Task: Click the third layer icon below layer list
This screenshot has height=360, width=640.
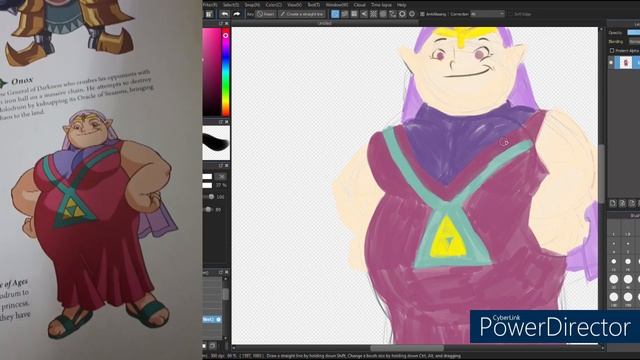Action: (x=632, y=203)
